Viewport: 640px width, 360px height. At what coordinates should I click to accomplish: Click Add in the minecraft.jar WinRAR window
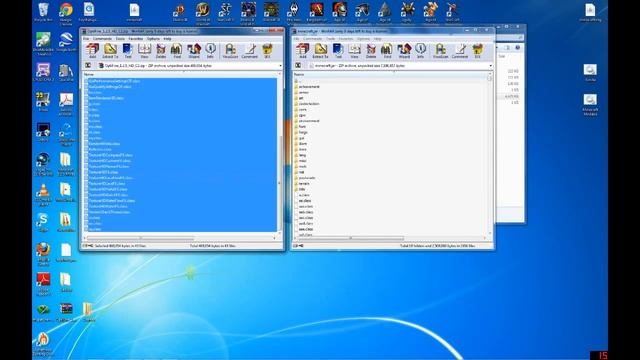(302, 51)
